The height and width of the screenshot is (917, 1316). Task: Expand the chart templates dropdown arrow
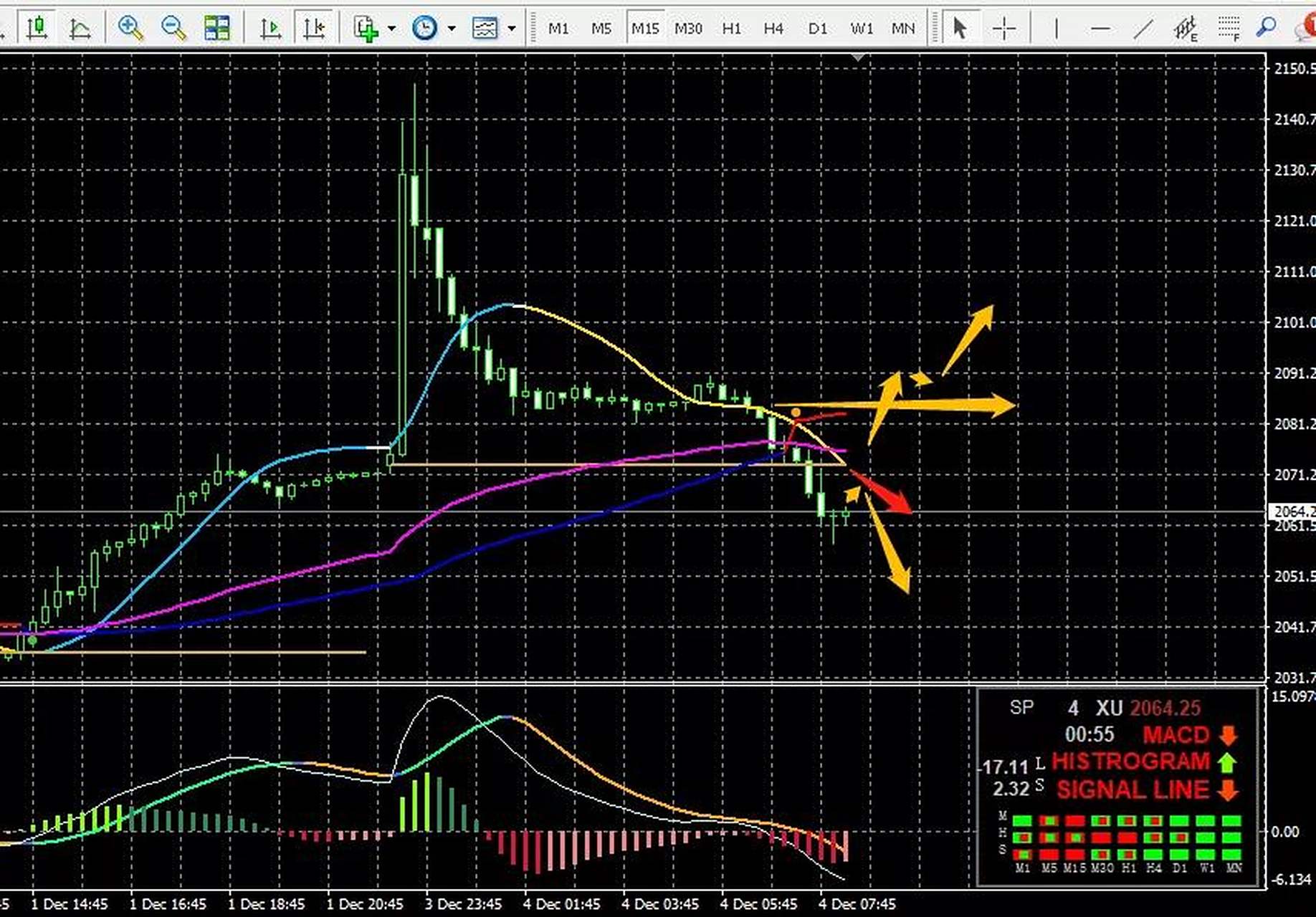(x=512, y=29)
